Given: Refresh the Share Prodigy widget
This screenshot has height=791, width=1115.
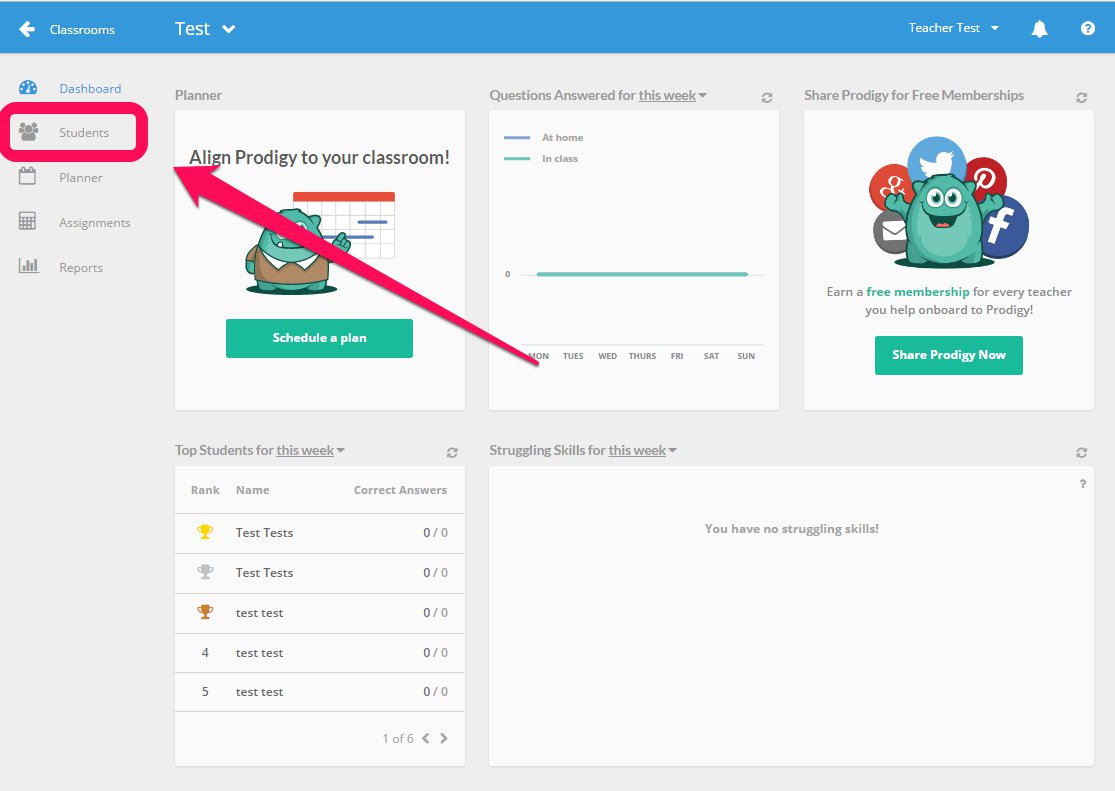Looking at the screenshot, I should [x=1081, y=97].
